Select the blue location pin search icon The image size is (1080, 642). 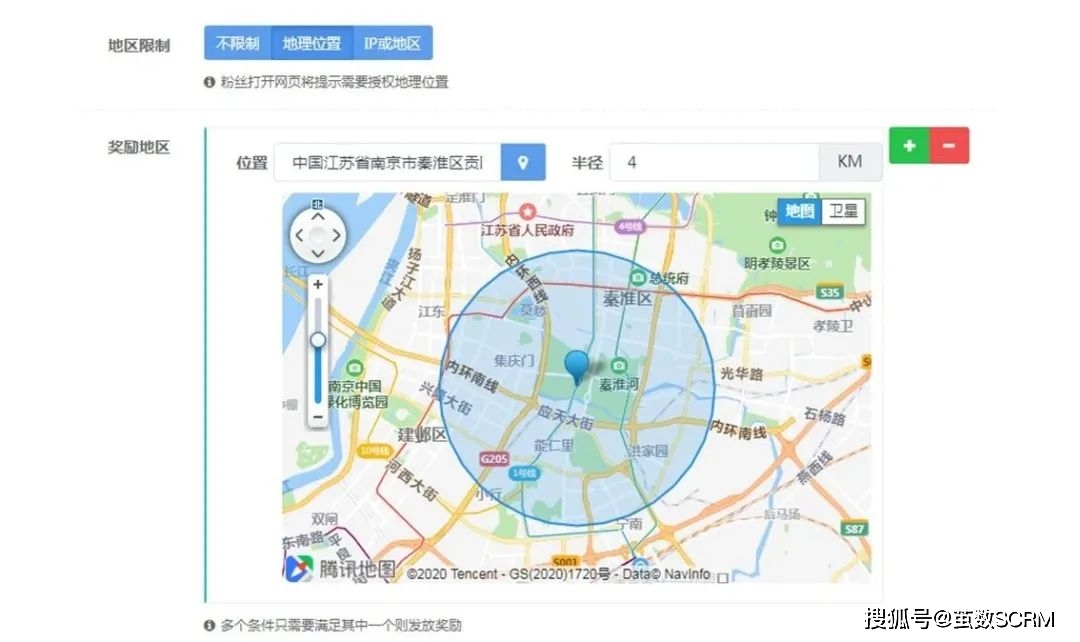pos(523,161)
